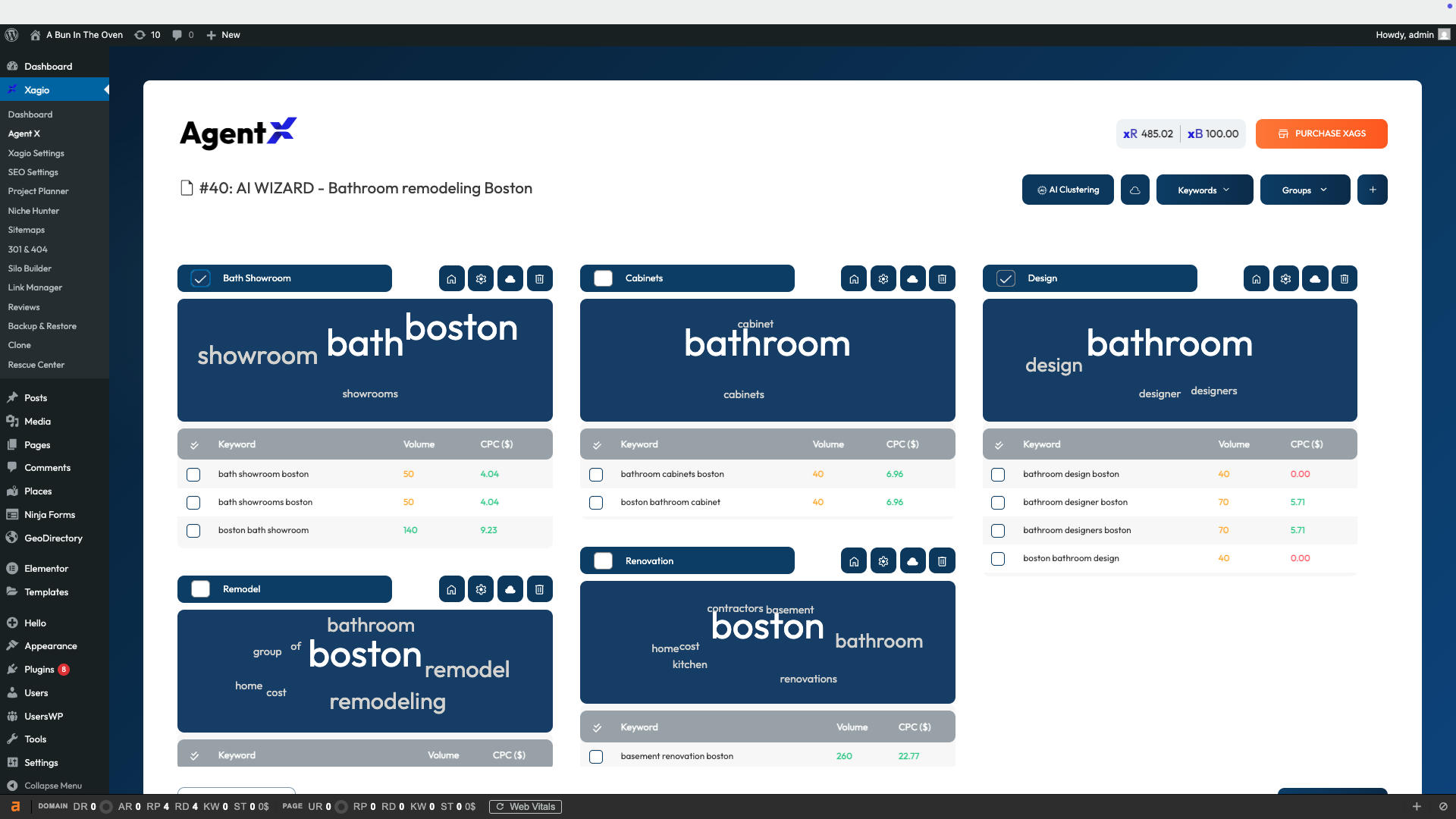
Task: Open settings gear for Cabinets group
Action: click(883, 279)
